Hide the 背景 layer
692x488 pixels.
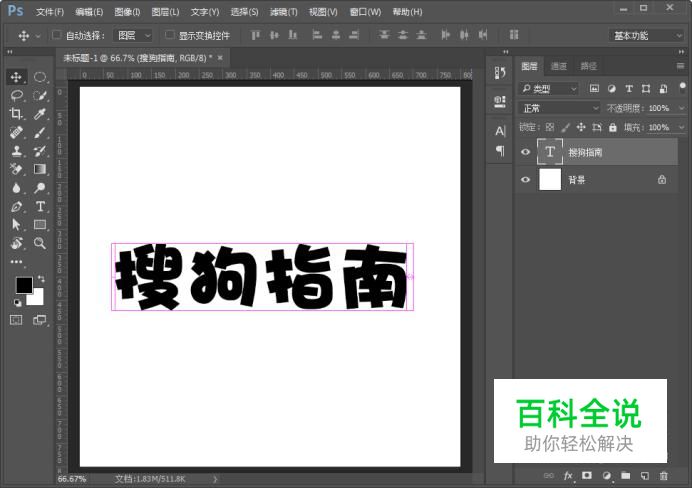click(x=525, y=180)
